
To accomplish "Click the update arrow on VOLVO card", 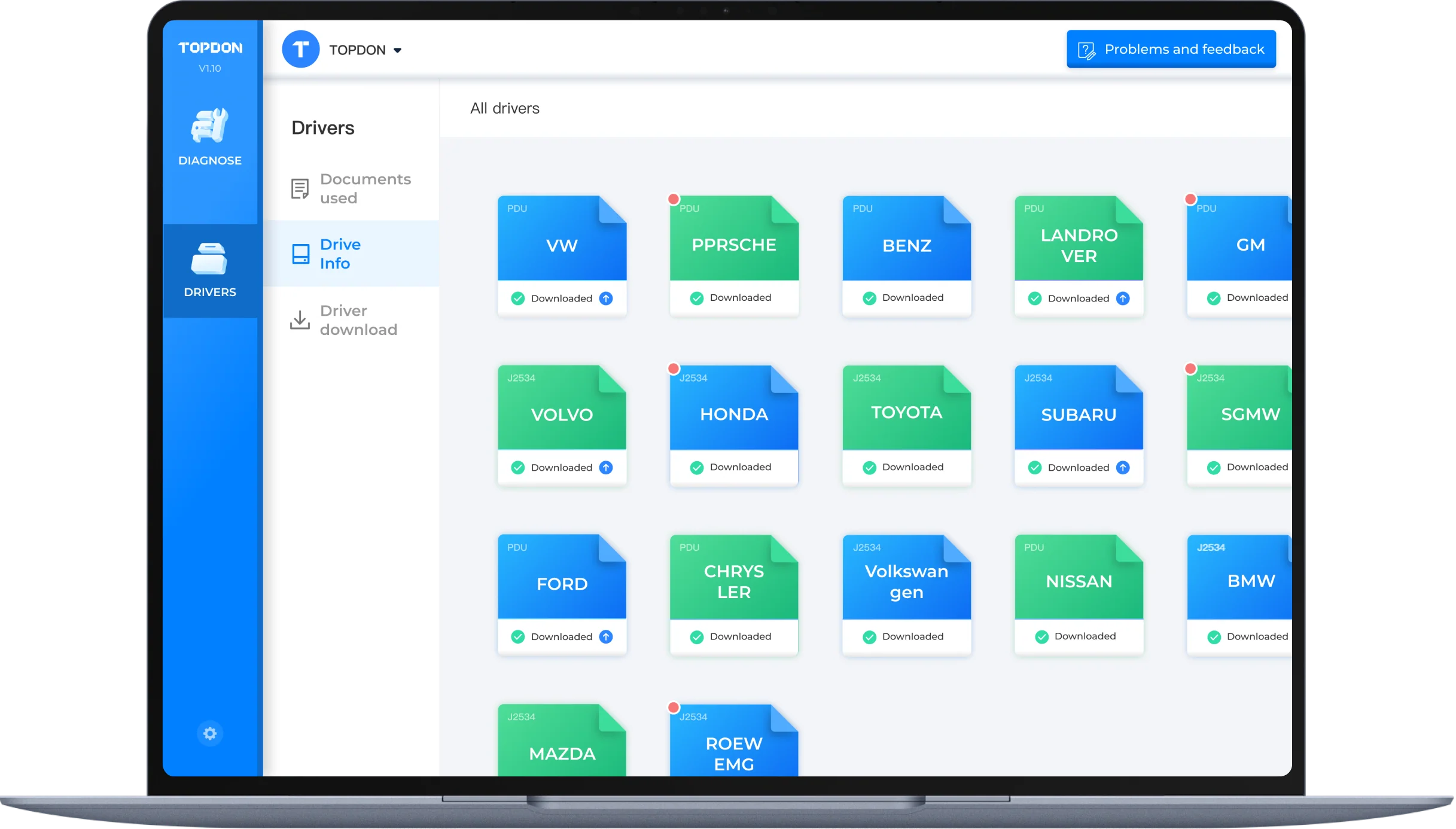I will tap(606, 467).
